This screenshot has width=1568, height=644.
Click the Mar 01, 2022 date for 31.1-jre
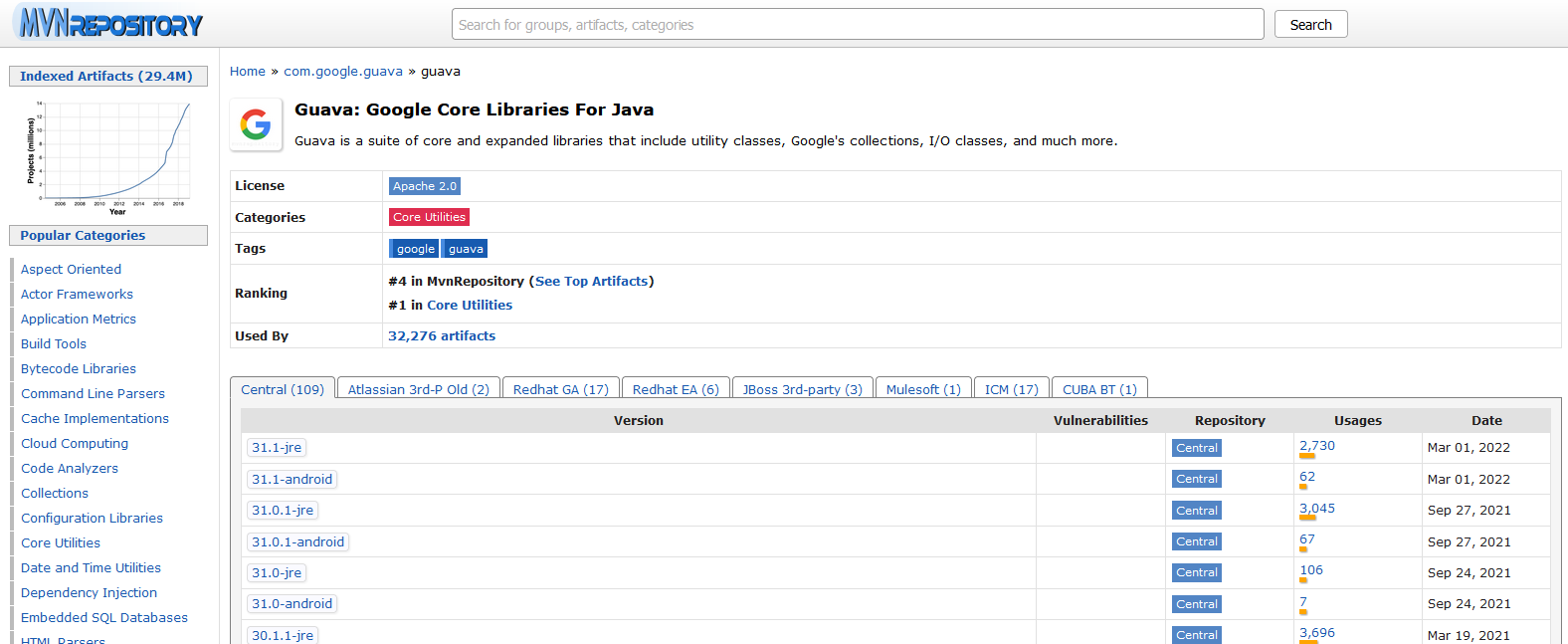click(1469, 448)
